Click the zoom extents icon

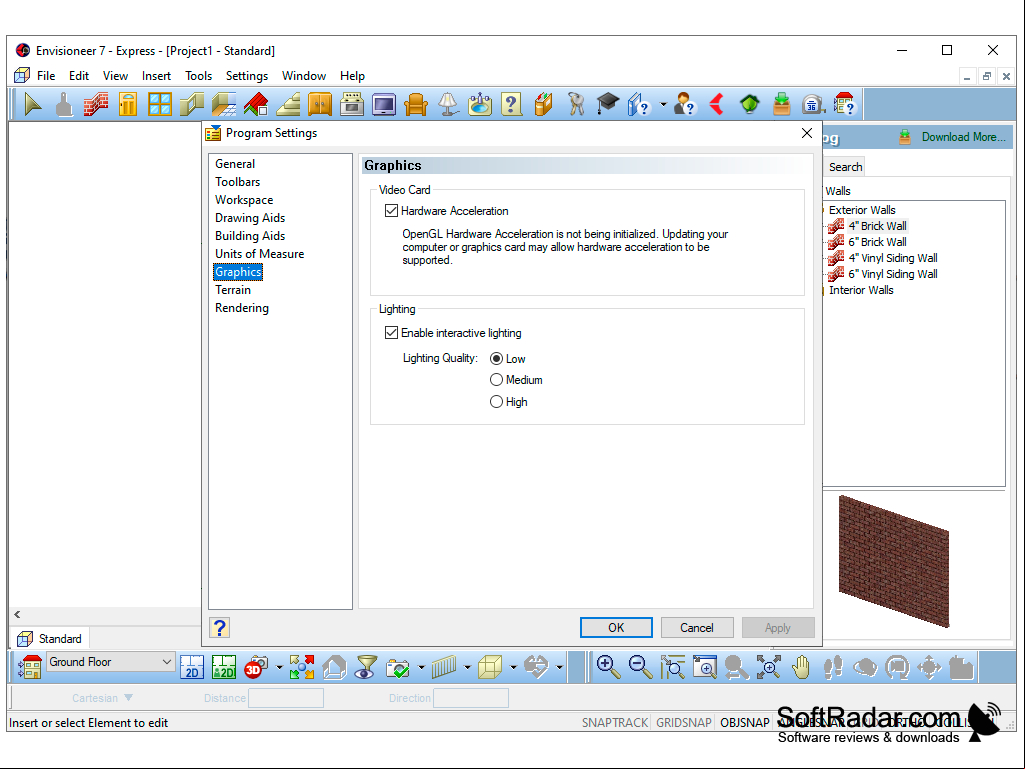(768, 667)
